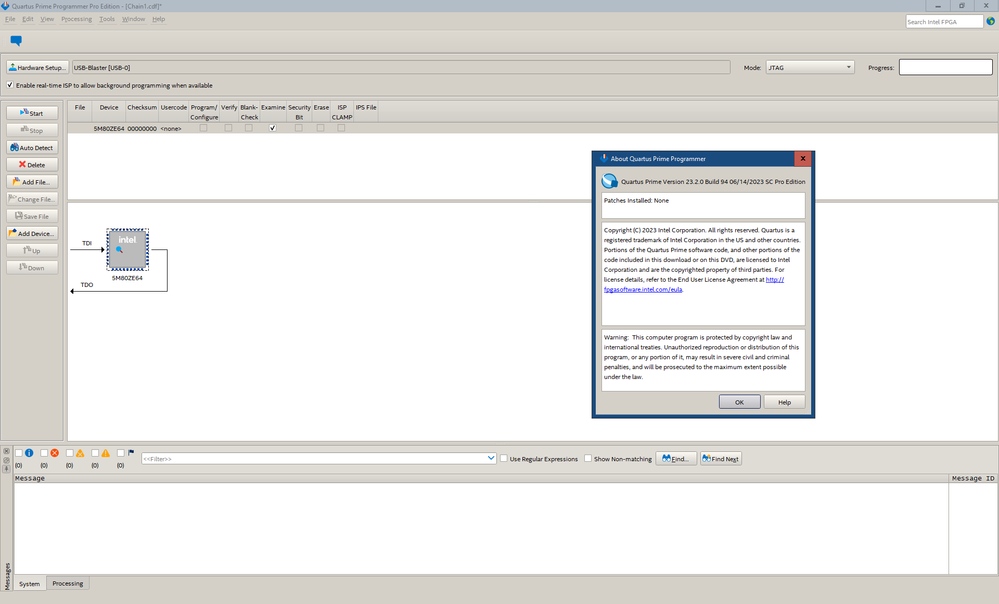This screenshot has width=999, height=604.
Task: Open Hardware Setup
Action: point(37,68)
